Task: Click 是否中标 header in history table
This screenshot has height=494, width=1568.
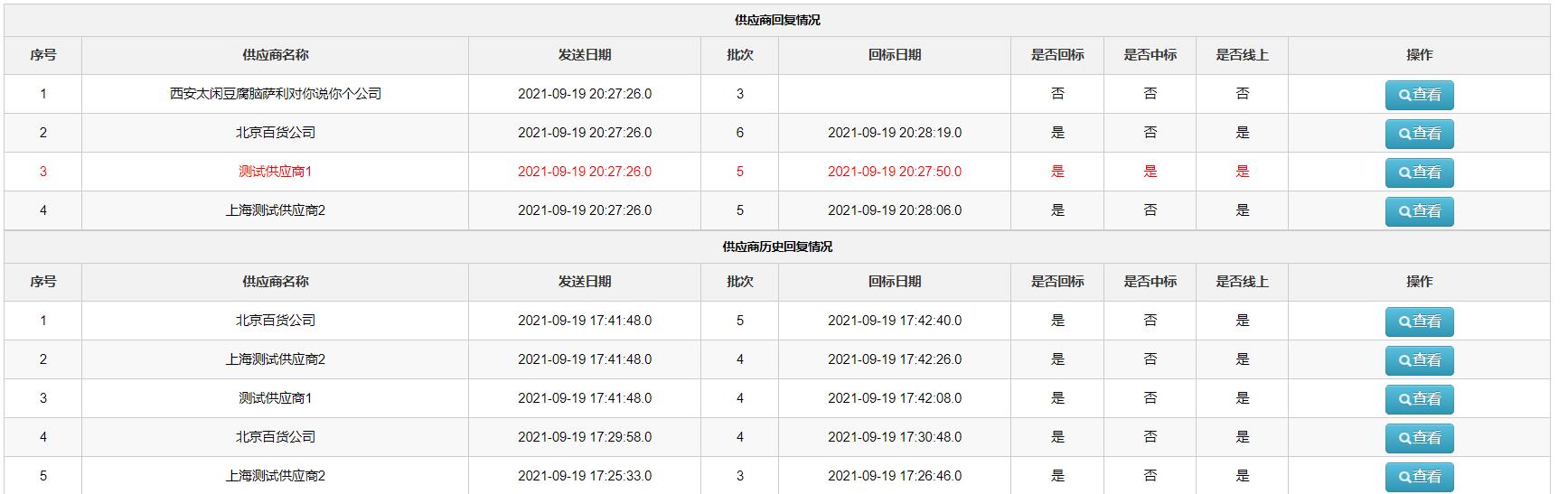Action: [x=1150, y=282]
